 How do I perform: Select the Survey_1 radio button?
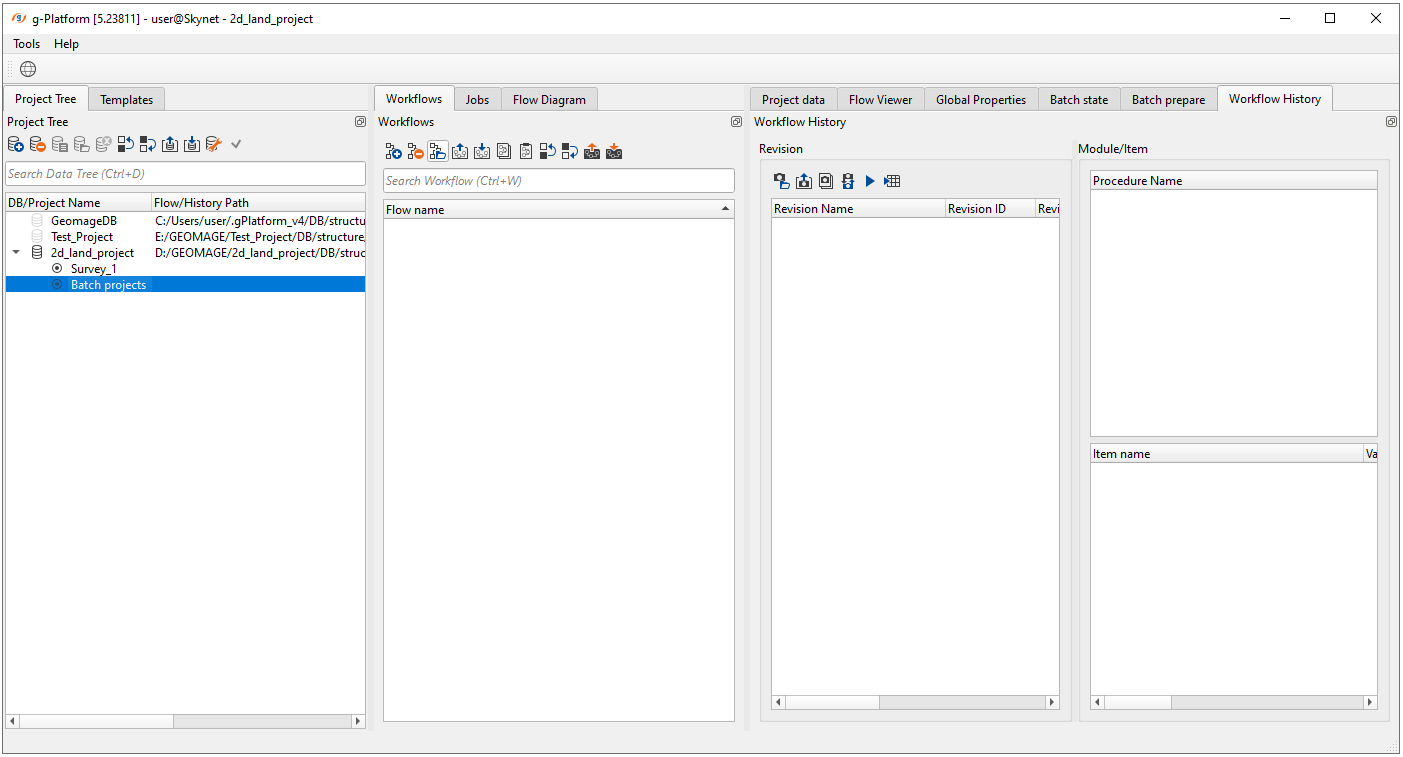pos(57,269)
